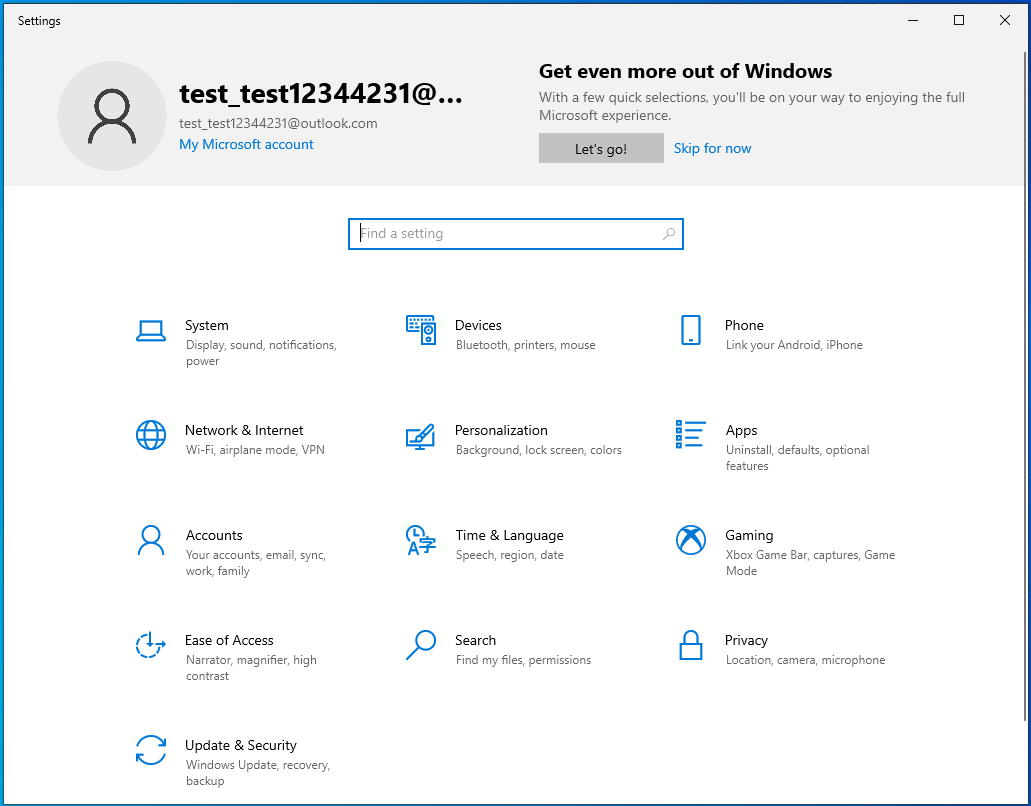The height and width of the screenshot is (806, 1031).
Task: Click the magnifier icon in search box
Action: pos(669,234)
